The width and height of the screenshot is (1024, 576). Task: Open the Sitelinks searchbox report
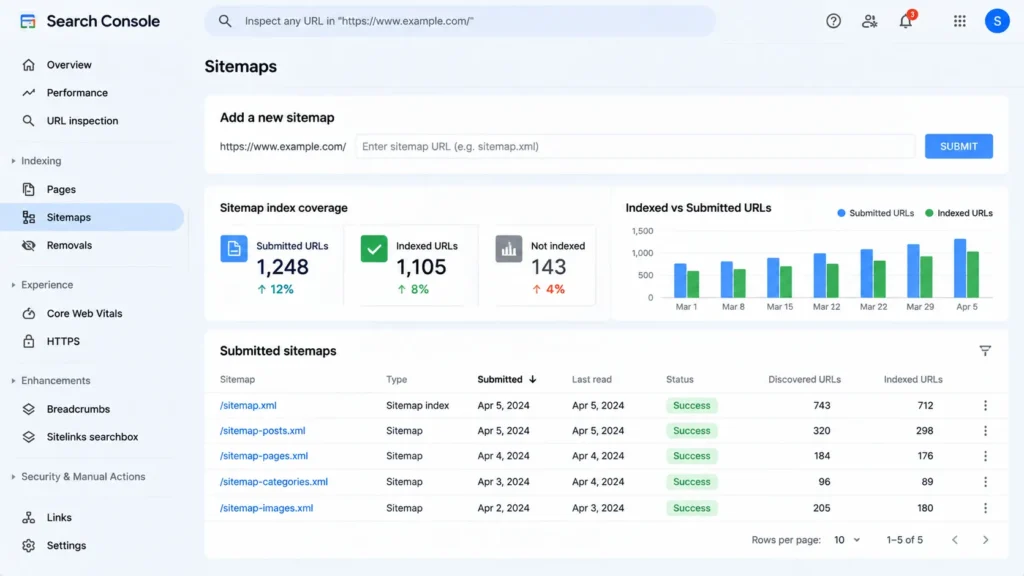click(x=92, y=437)
